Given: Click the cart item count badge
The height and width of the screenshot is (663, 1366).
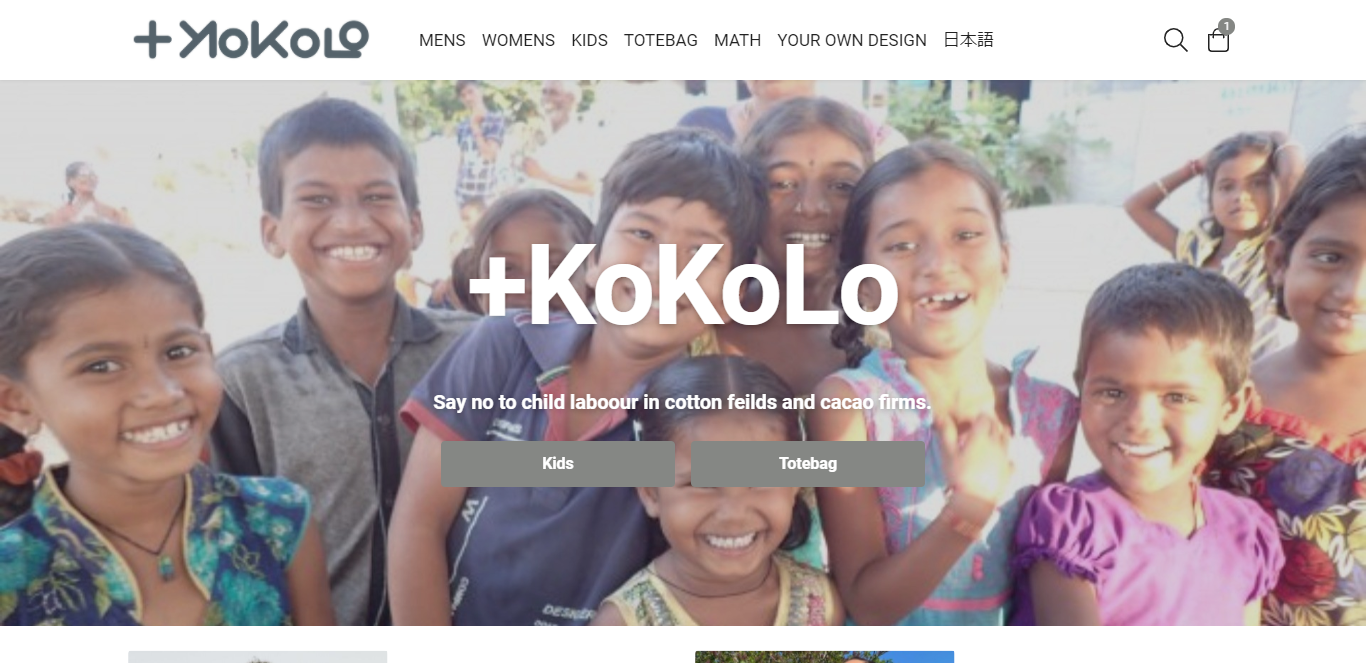Looking at the screenshot, I should tap(1226, 26).
